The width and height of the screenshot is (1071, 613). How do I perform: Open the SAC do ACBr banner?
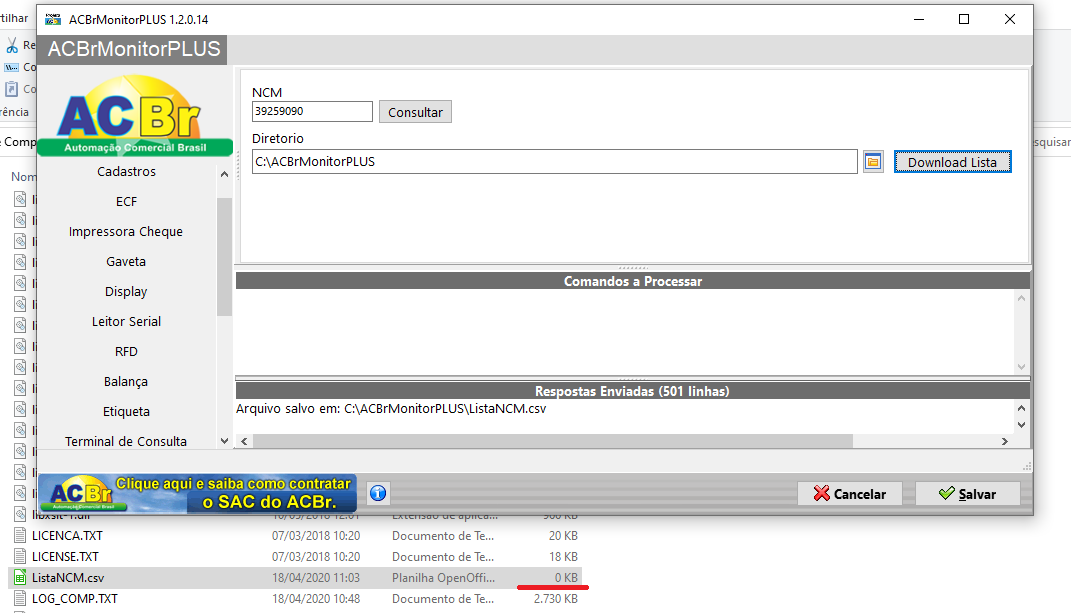click(198, 493)
